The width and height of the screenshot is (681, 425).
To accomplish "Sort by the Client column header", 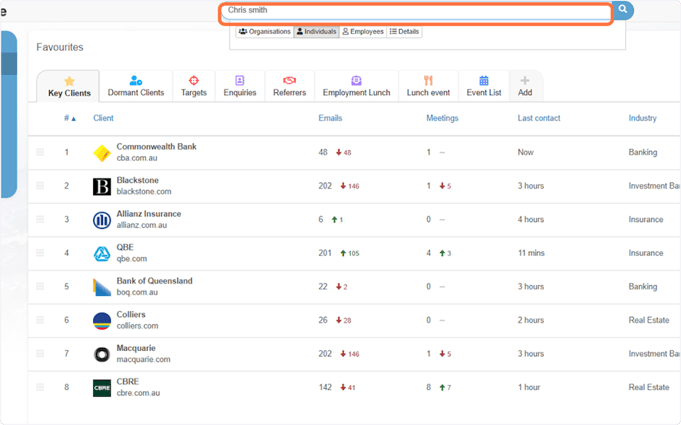I will [x=103, y=118].
